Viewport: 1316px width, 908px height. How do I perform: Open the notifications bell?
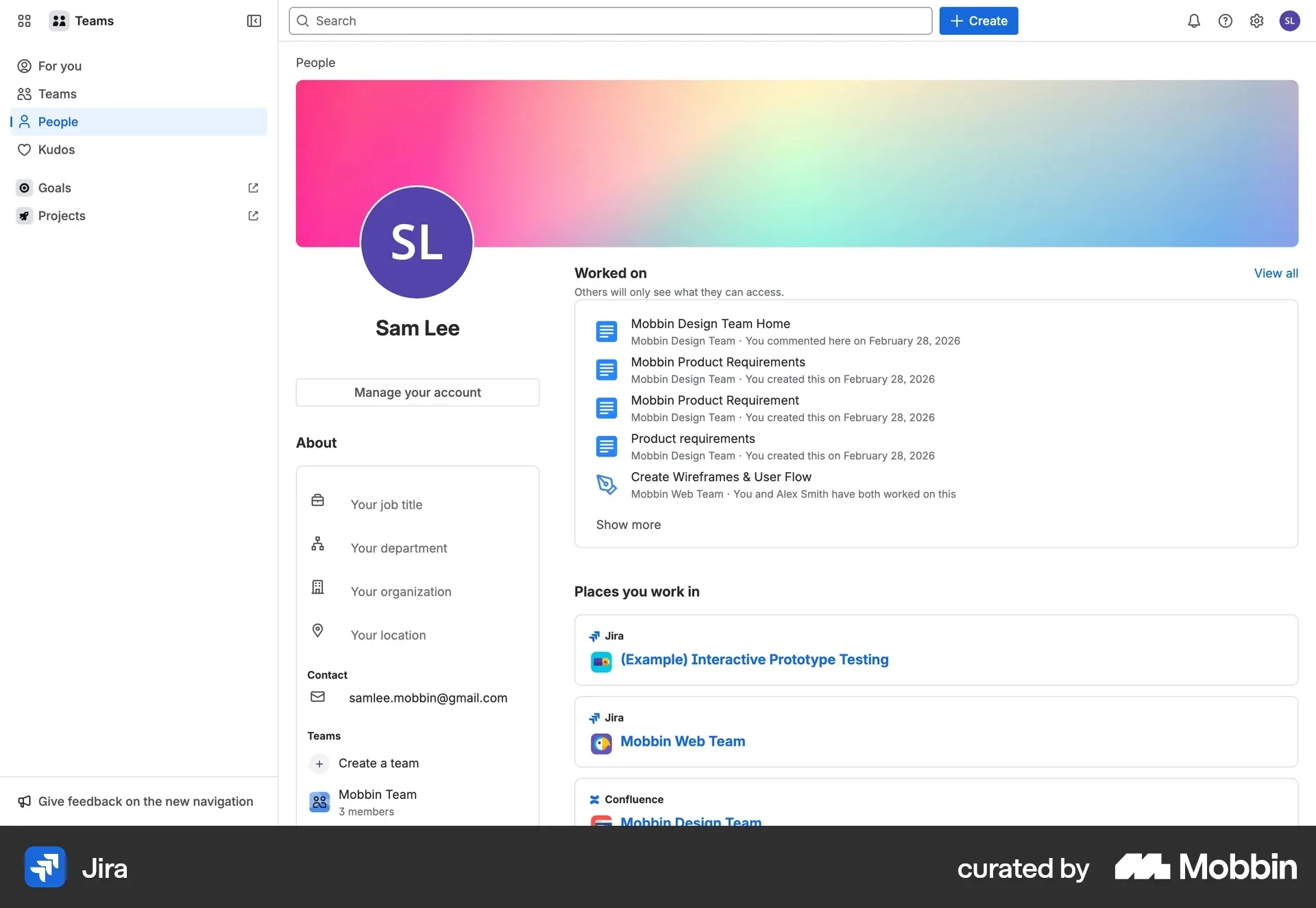pyautogui.click(x=1194, y=21)
